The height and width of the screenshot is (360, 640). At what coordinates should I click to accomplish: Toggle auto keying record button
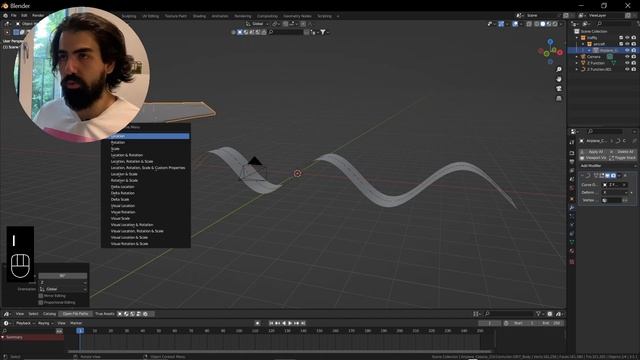click(257, 323)
